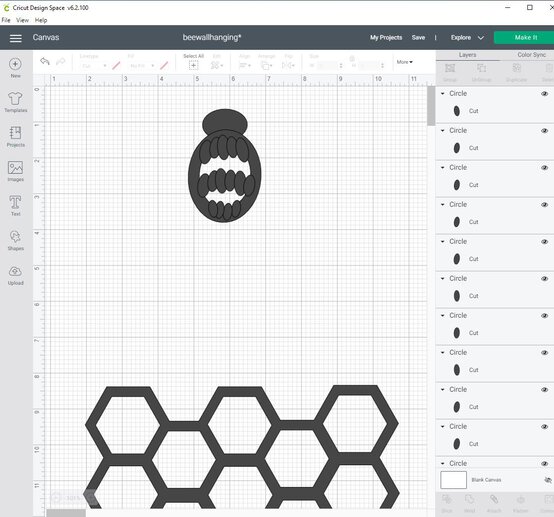Collapse the second Circle layer arrow

[443, 130]
